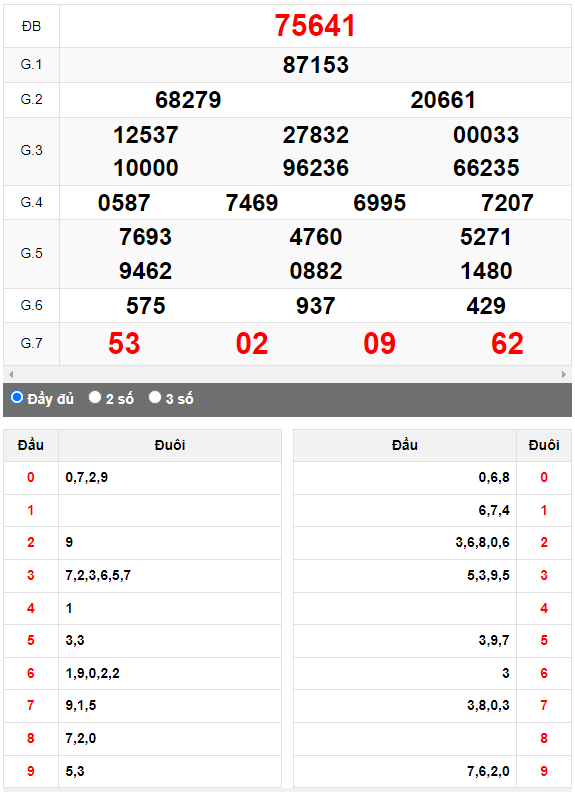The height and width of the screenshot is (792, 575).
Task: Click the Đuôi header in right table
Action: [x=544, y=445]
